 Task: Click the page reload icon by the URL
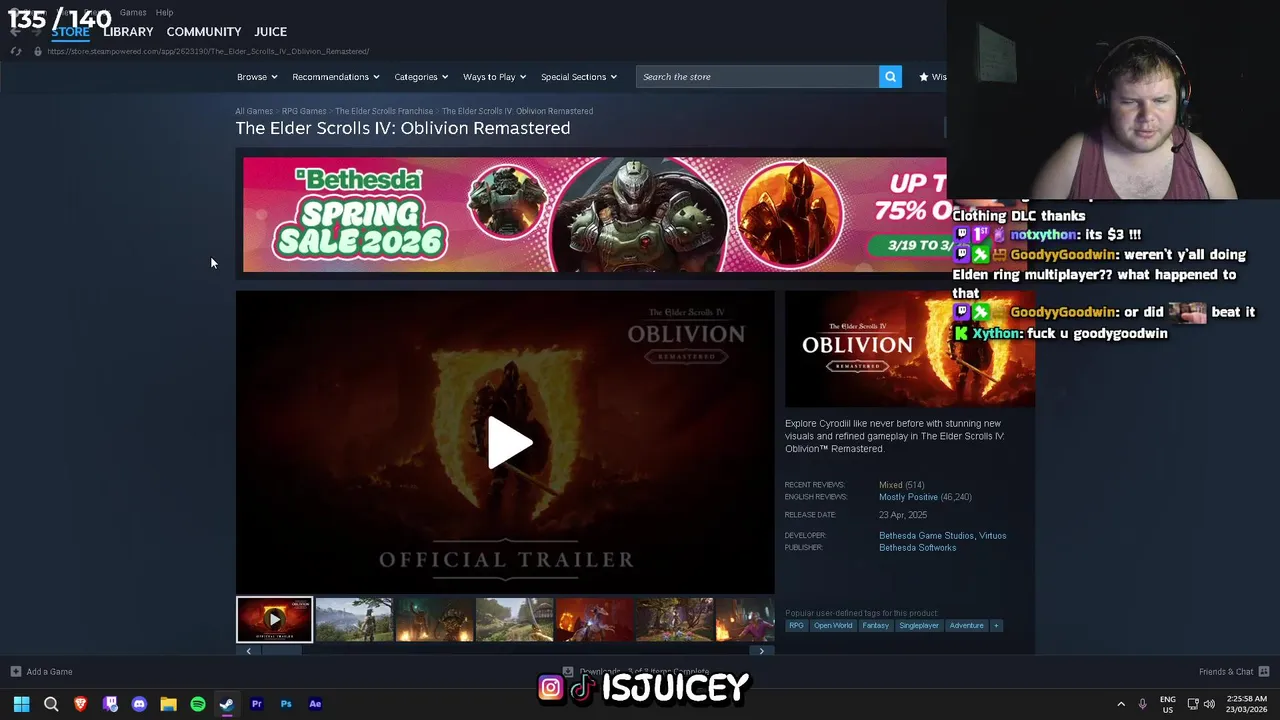[x=16, y=51]
